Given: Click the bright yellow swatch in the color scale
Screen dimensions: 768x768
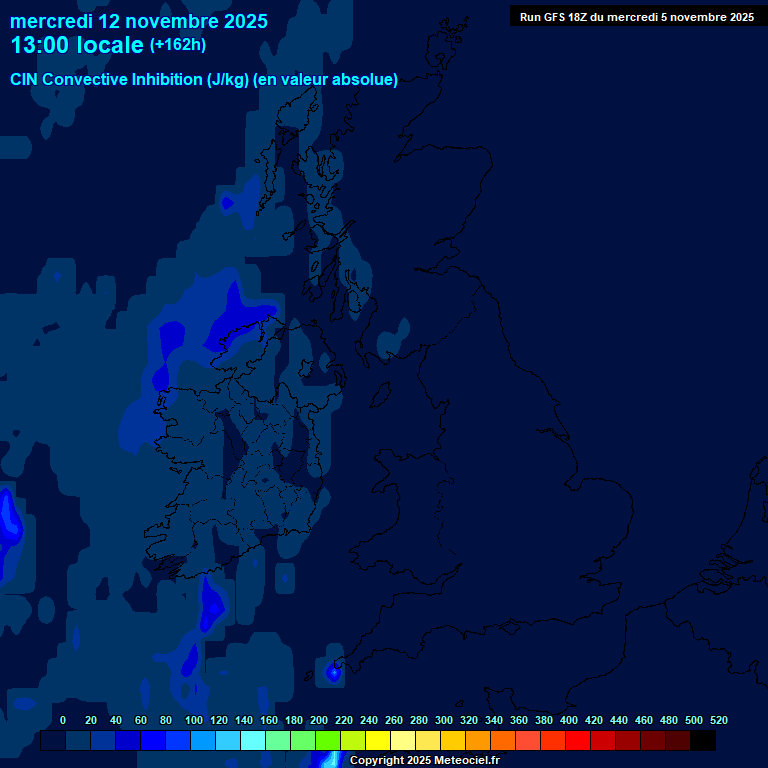Looking at the screenshot, I should tap(378, 741).
